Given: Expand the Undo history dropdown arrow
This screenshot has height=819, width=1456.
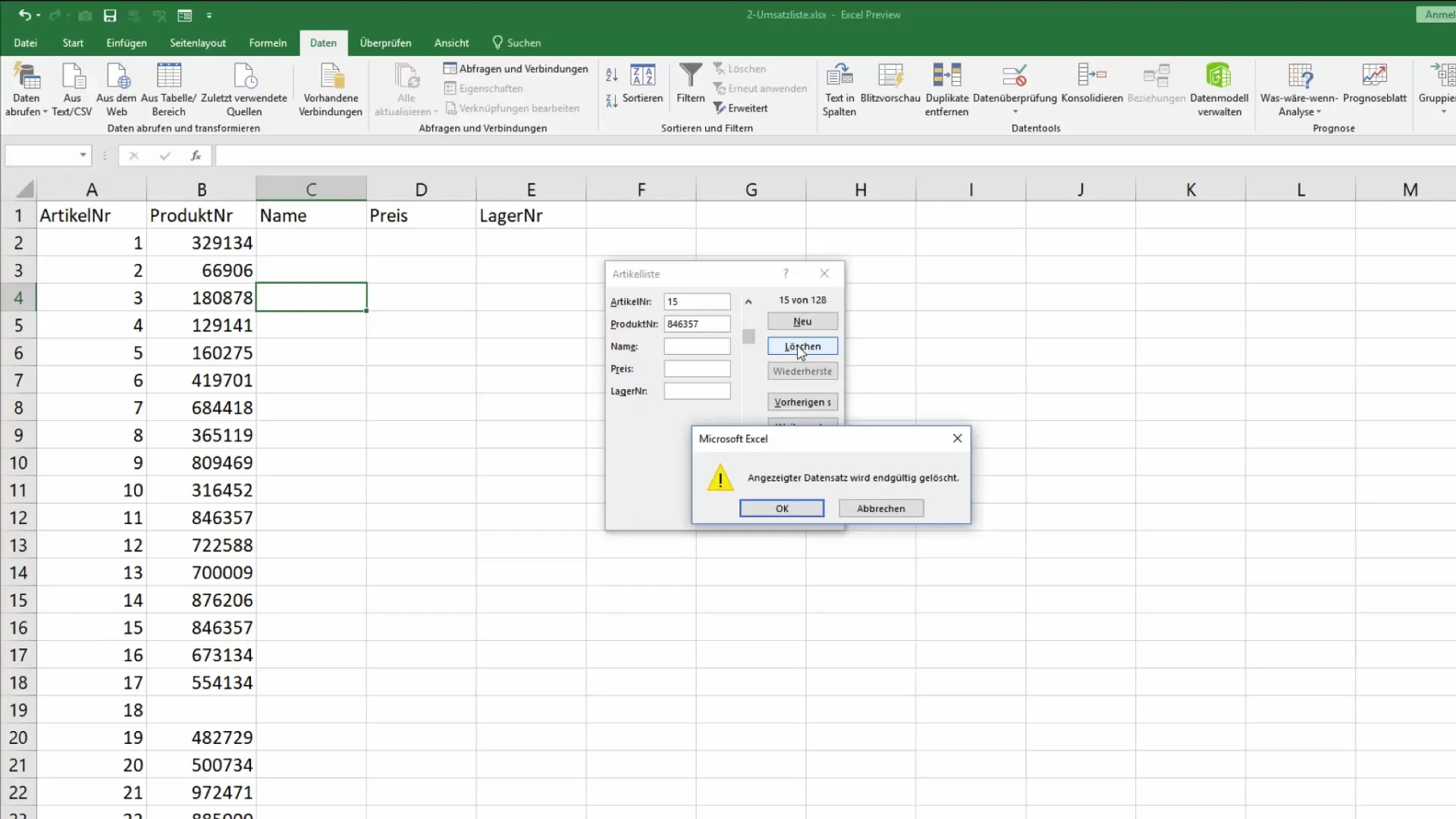Looking at the screenshot, I should pos(39,15).
